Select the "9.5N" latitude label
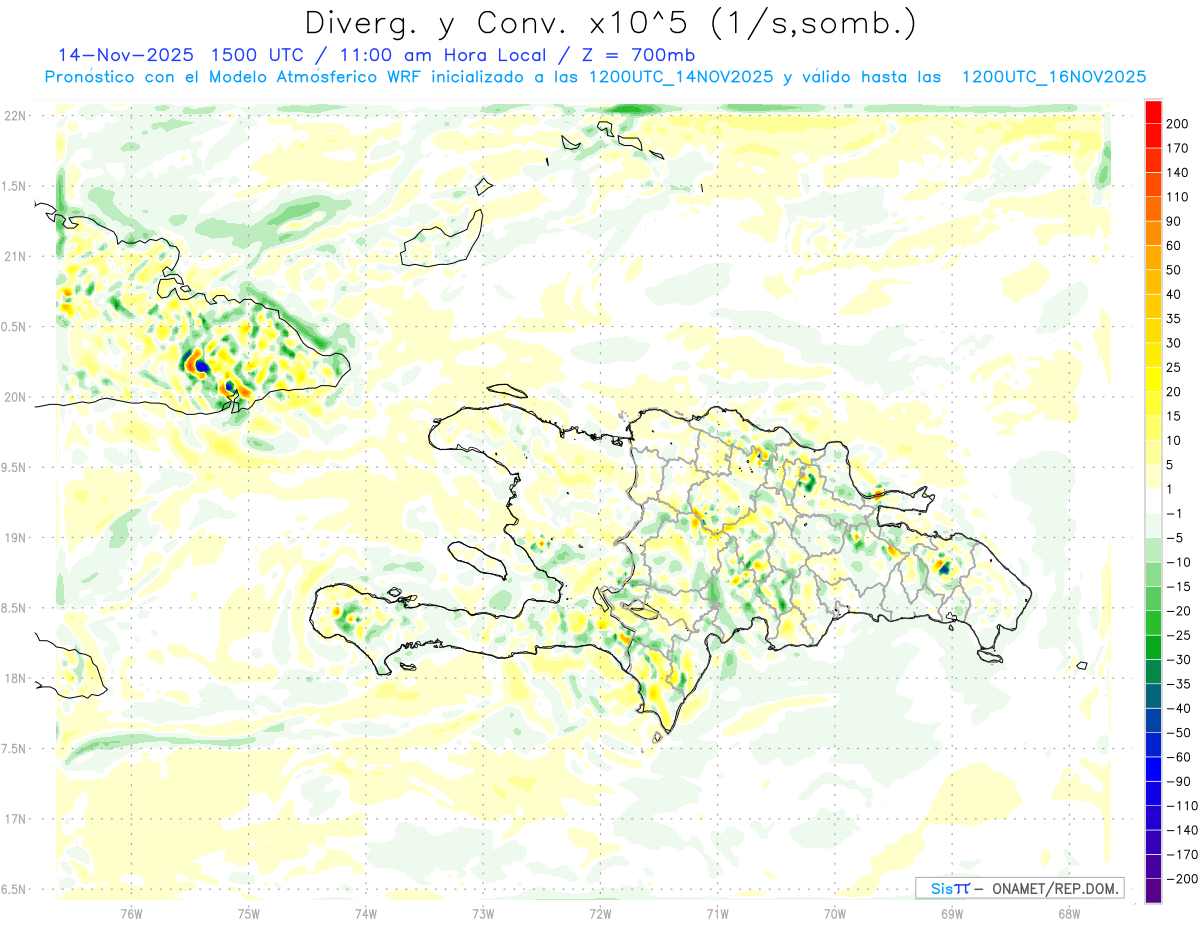Screen dimensions: 1200x927 (12, 467)
